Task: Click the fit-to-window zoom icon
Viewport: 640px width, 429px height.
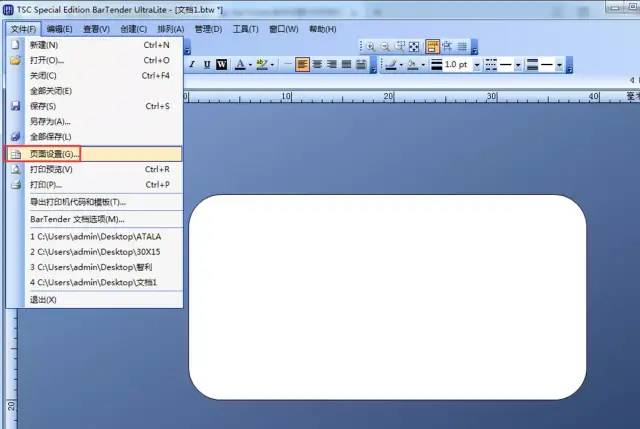Action: [414, 47]
